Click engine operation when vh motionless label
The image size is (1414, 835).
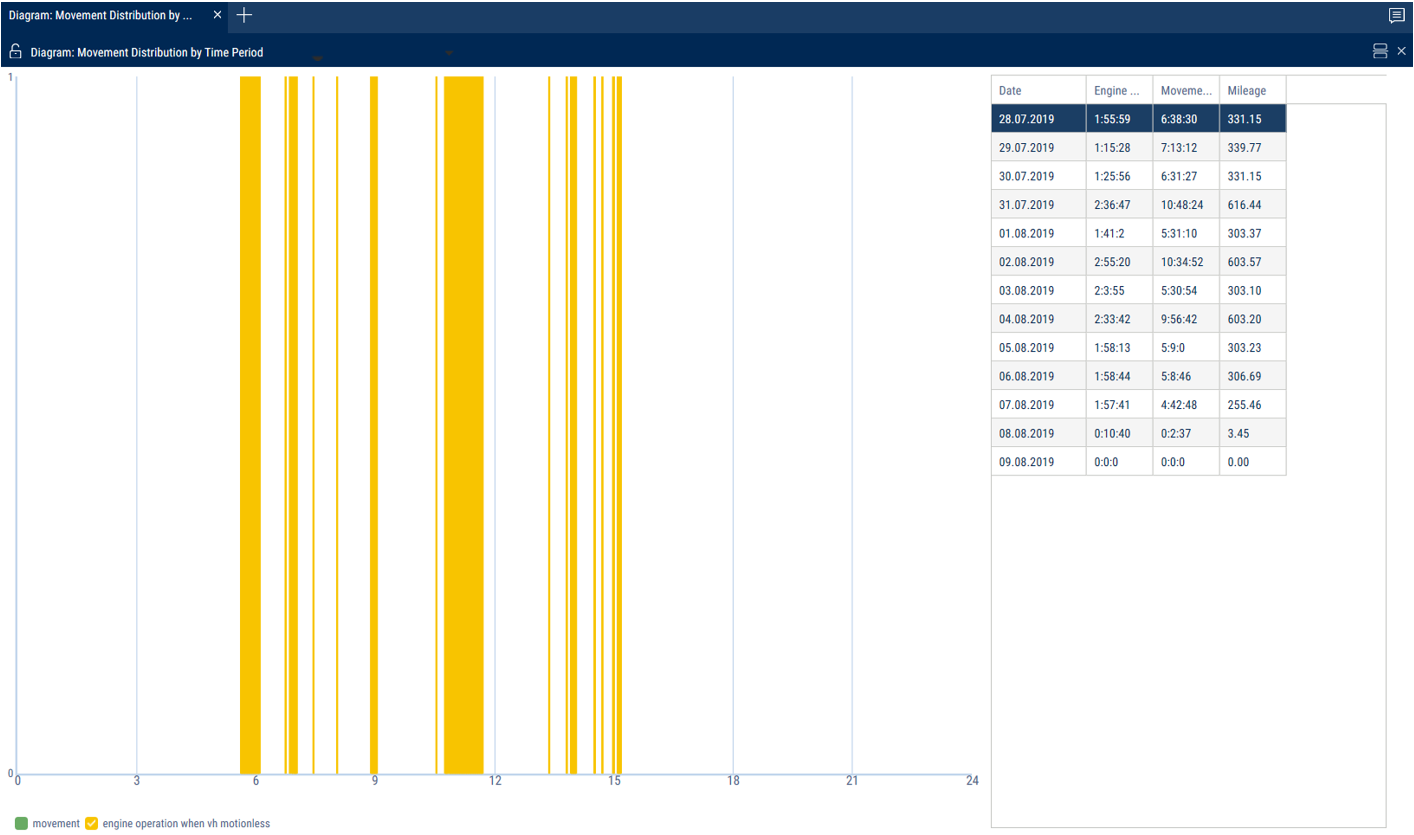click(186, 823)
